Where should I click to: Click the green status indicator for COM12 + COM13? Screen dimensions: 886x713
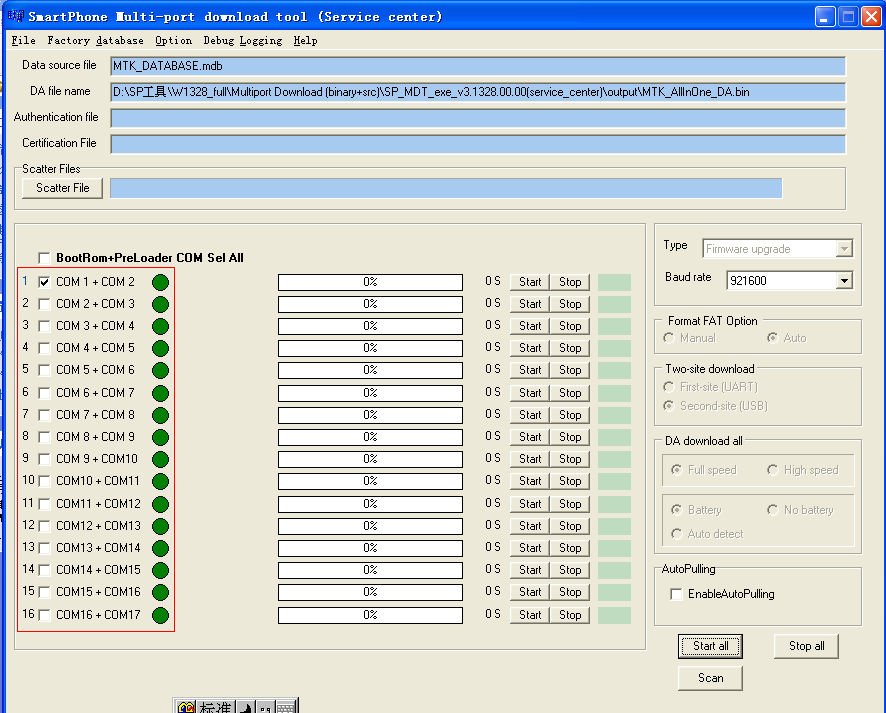click(x=160, y=525)
